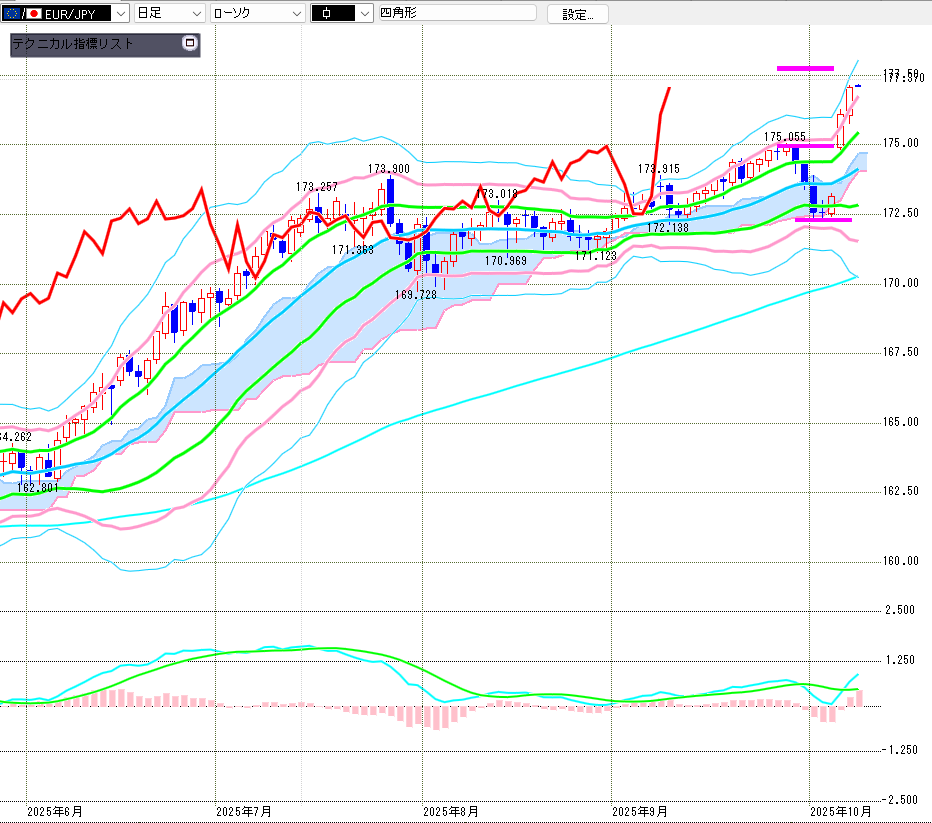Click the 162.801 low price label
This screenshot has height=823, width=932.
click(39, 487)
